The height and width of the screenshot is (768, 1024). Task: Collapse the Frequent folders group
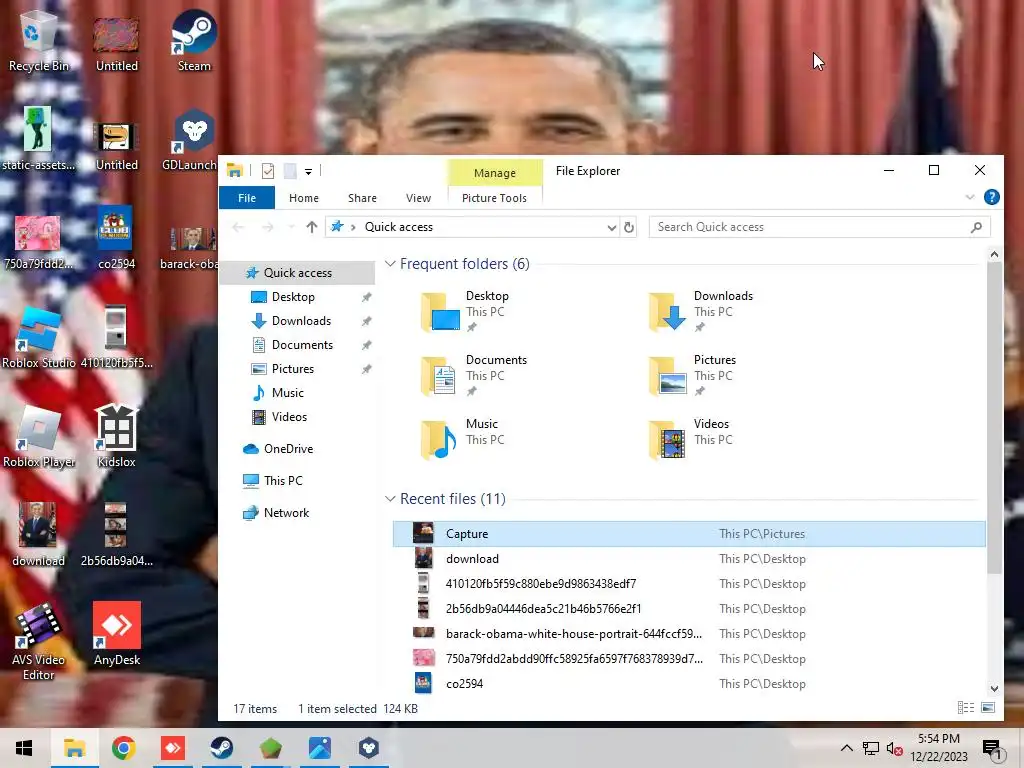point(391,264)
